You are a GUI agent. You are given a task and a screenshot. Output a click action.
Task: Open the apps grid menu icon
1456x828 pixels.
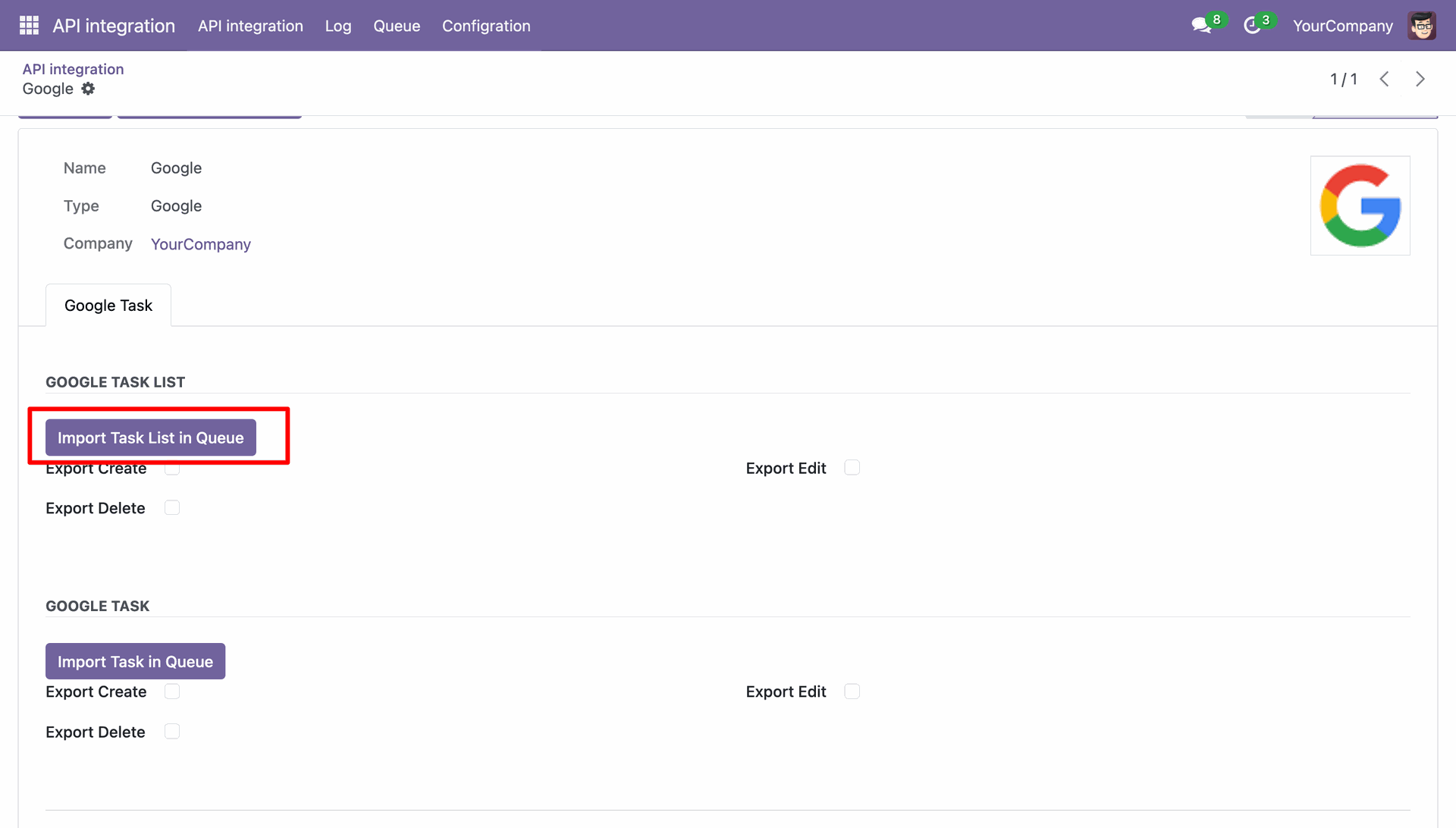(x=29, y=26)
